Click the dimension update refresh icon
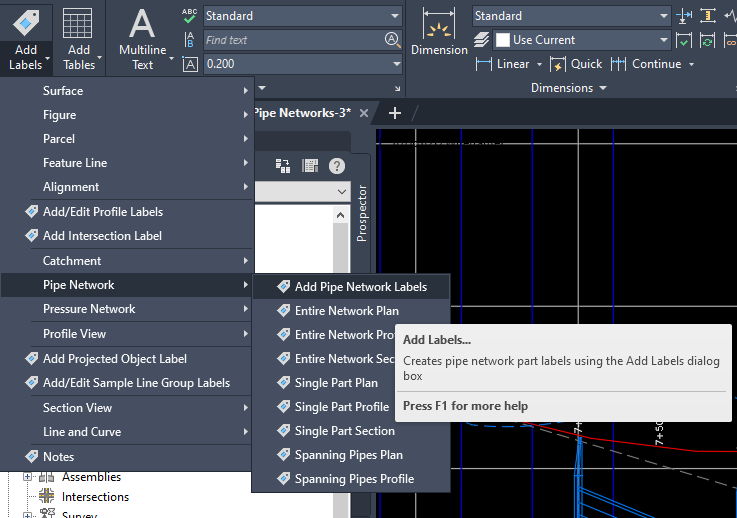This screenshot has width=737, height=518. 707,40
